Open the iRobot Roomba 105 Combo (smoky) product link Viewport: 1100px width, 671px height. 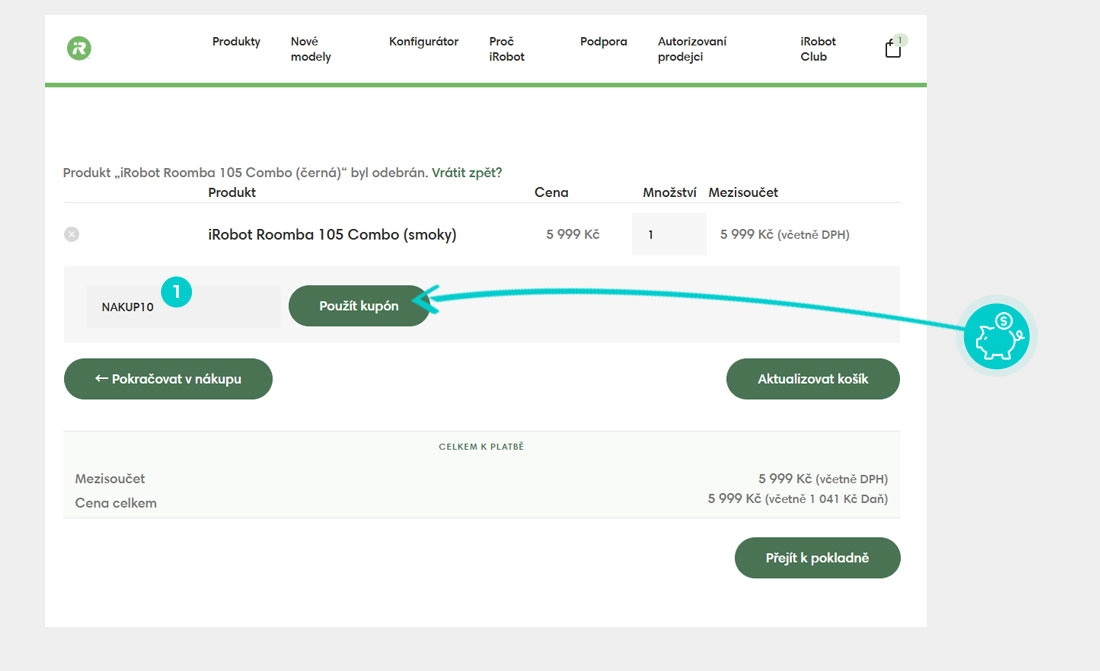click(x=332, y=235)
